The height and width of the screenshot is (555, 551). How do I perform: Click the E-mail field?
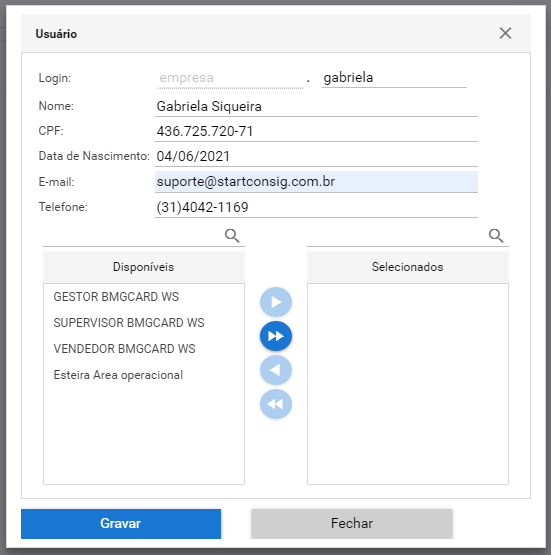tap(316, 182)
